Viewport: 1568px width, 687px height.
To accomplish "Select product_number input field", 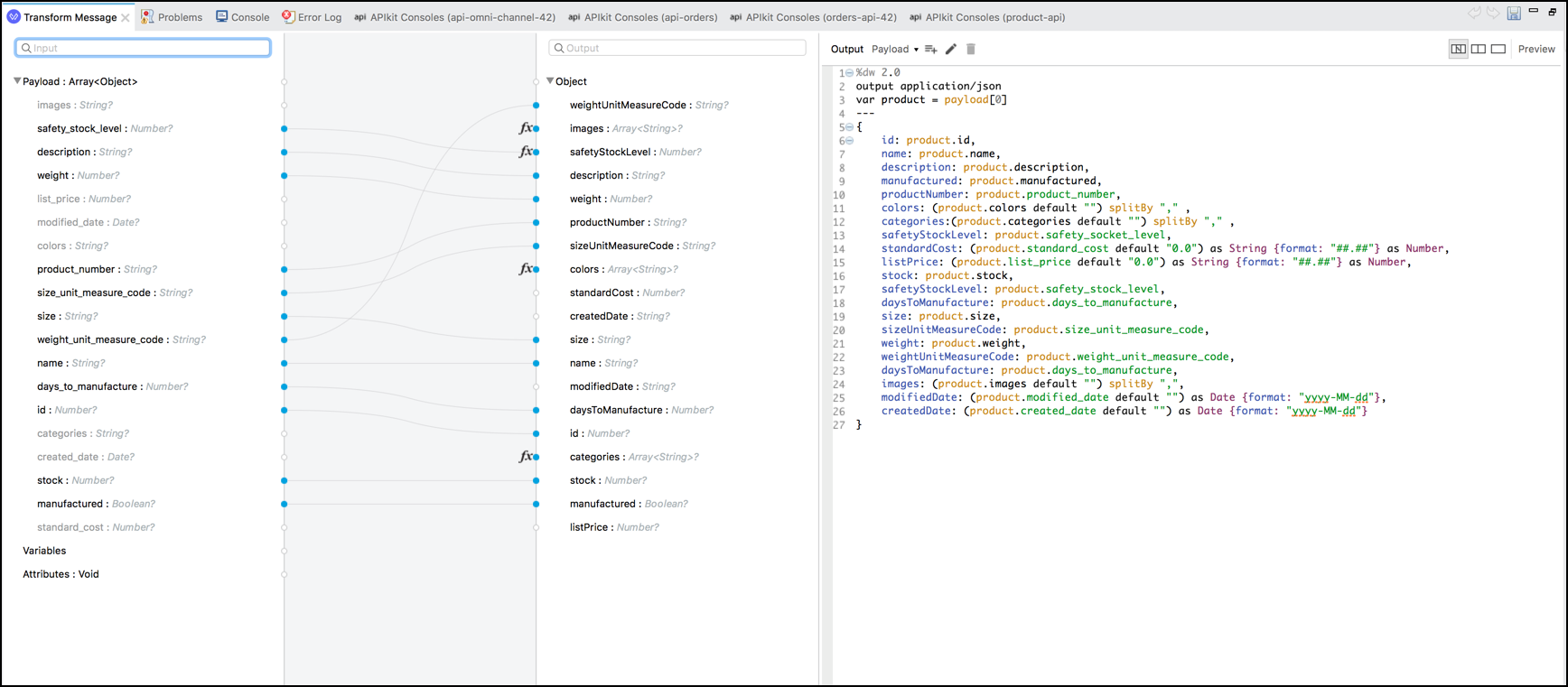I will click(x=97, y=269).
